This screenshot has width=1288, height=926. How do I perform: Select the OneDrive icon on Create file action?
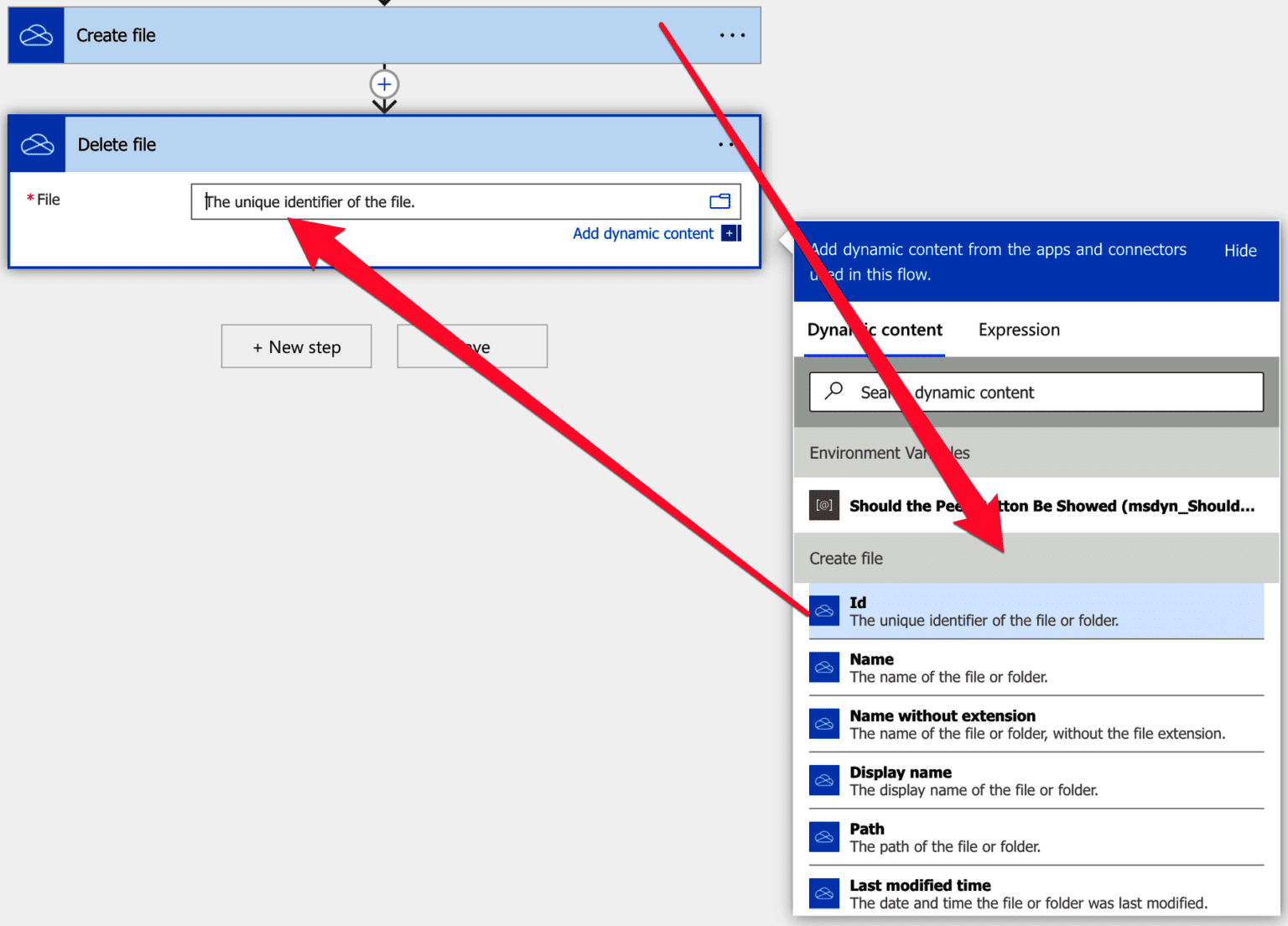pyautogui.click(x=36, y=34)
